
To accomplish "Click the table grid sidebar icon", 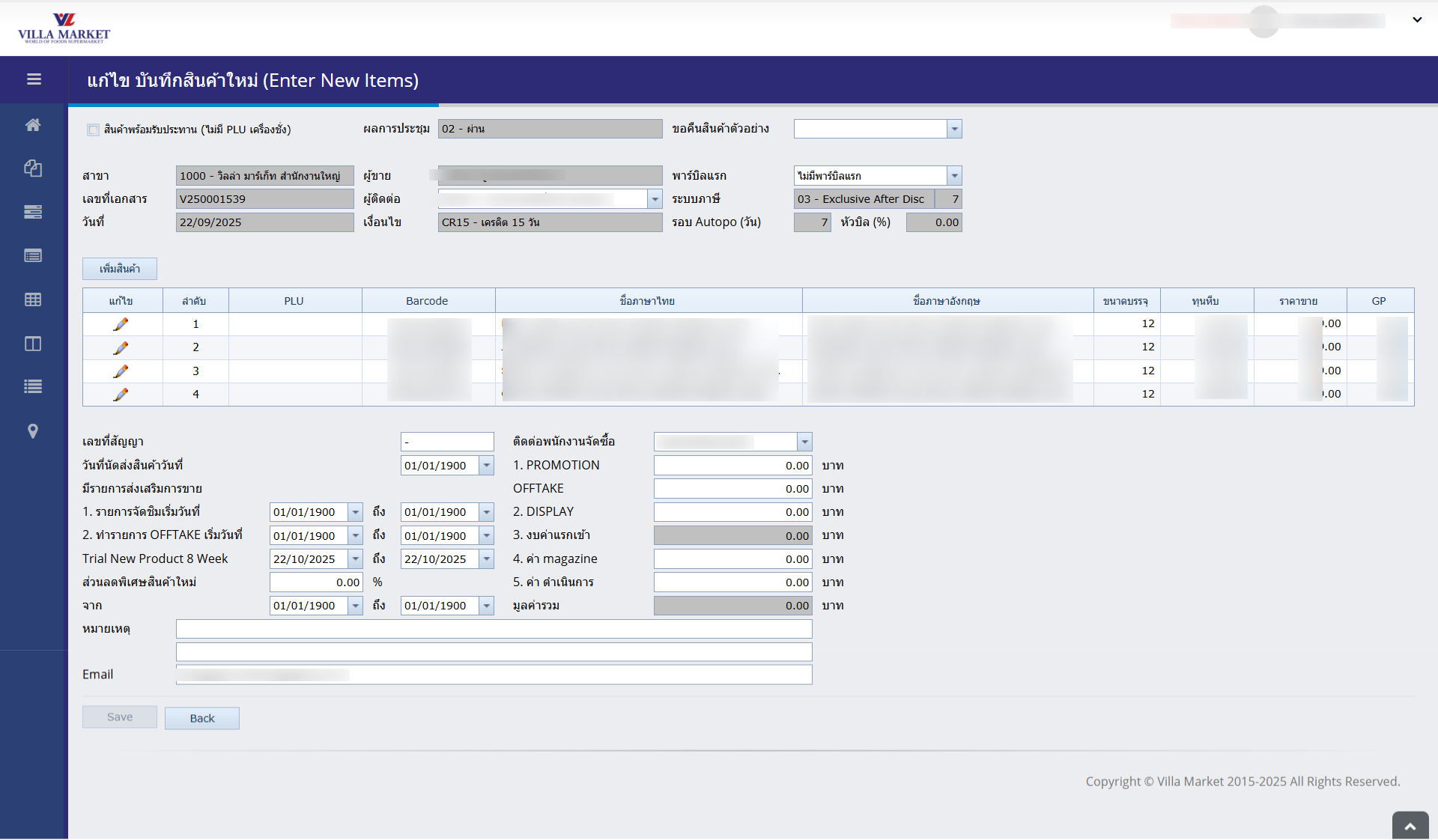I will coord(33,299).
